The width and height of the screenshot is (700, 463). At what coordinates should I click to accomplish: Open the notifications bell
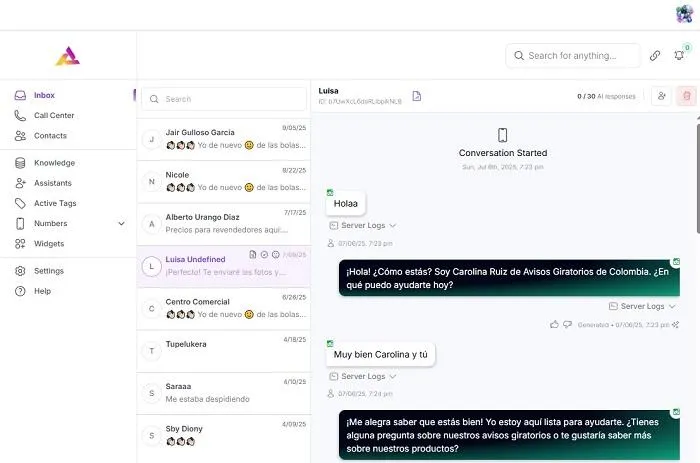(x=679, y=55)
